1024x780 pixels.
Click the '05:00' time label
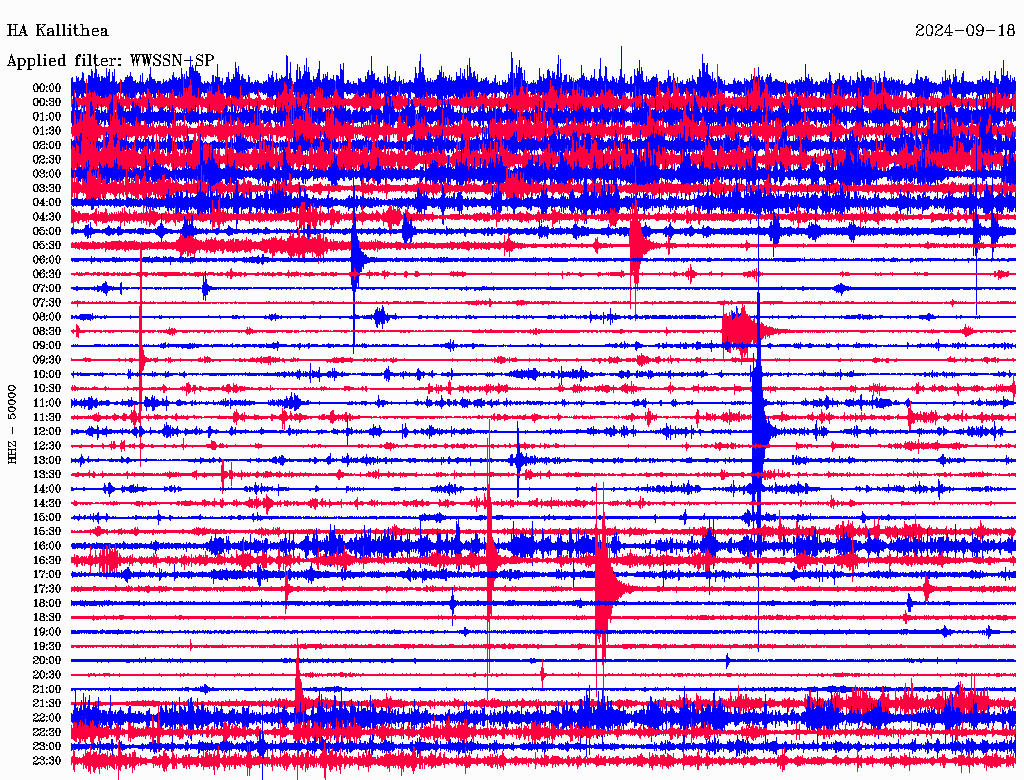[x=47, y=231]
